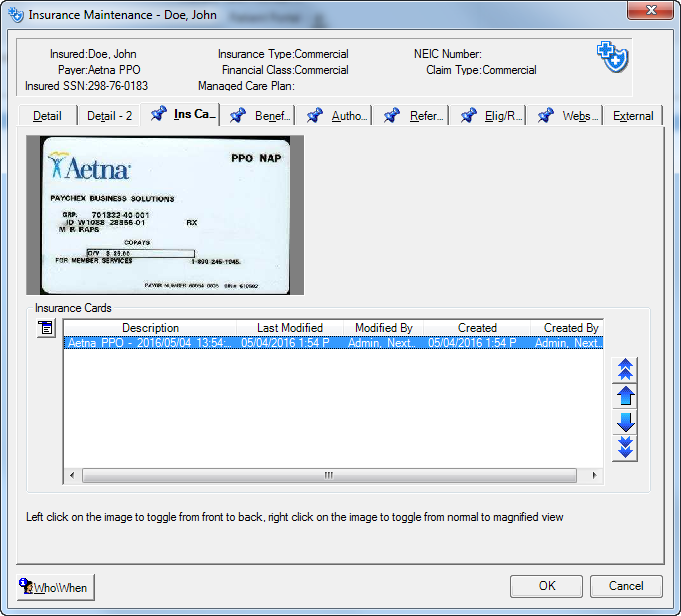Click the Cancel button
This screenshot has width=681, height=616.
click(x=626, y=586)
